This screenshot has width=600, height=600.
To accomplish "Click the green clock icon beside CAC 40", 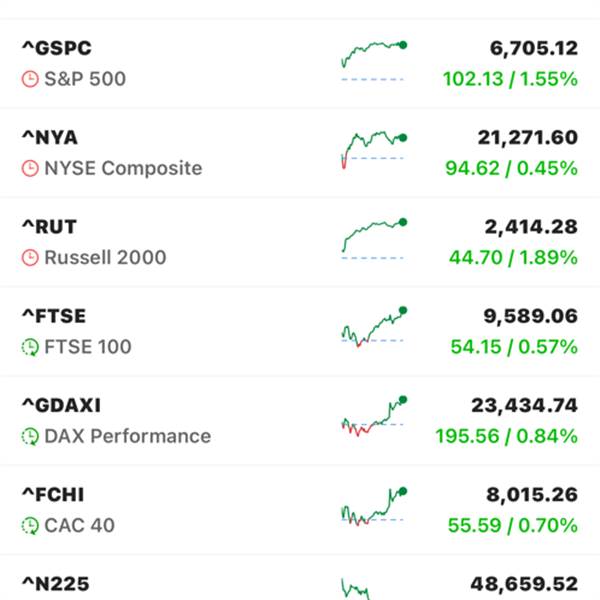I will [x=31, y=525].
